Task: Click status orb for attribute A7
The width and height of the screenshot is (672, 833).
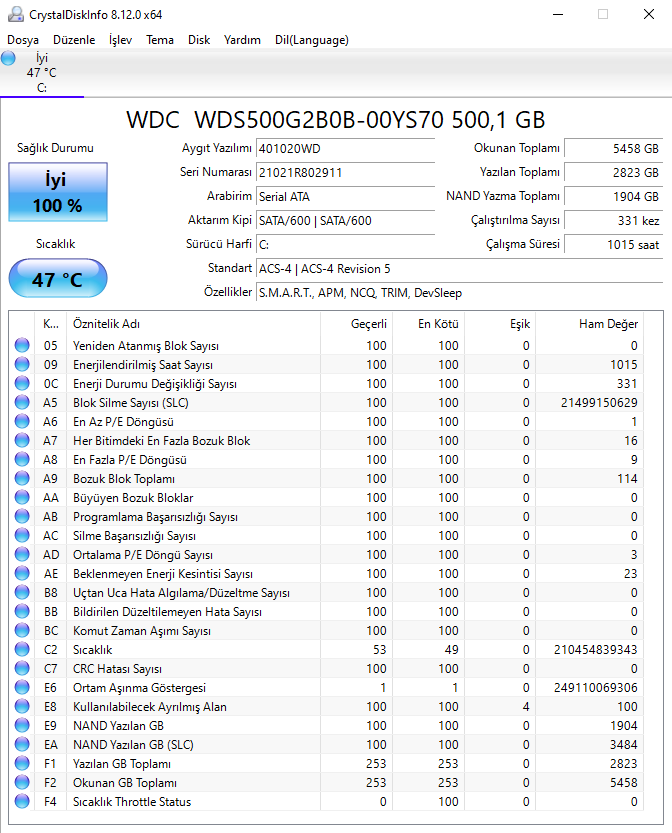Action: [x=22, y=440]
